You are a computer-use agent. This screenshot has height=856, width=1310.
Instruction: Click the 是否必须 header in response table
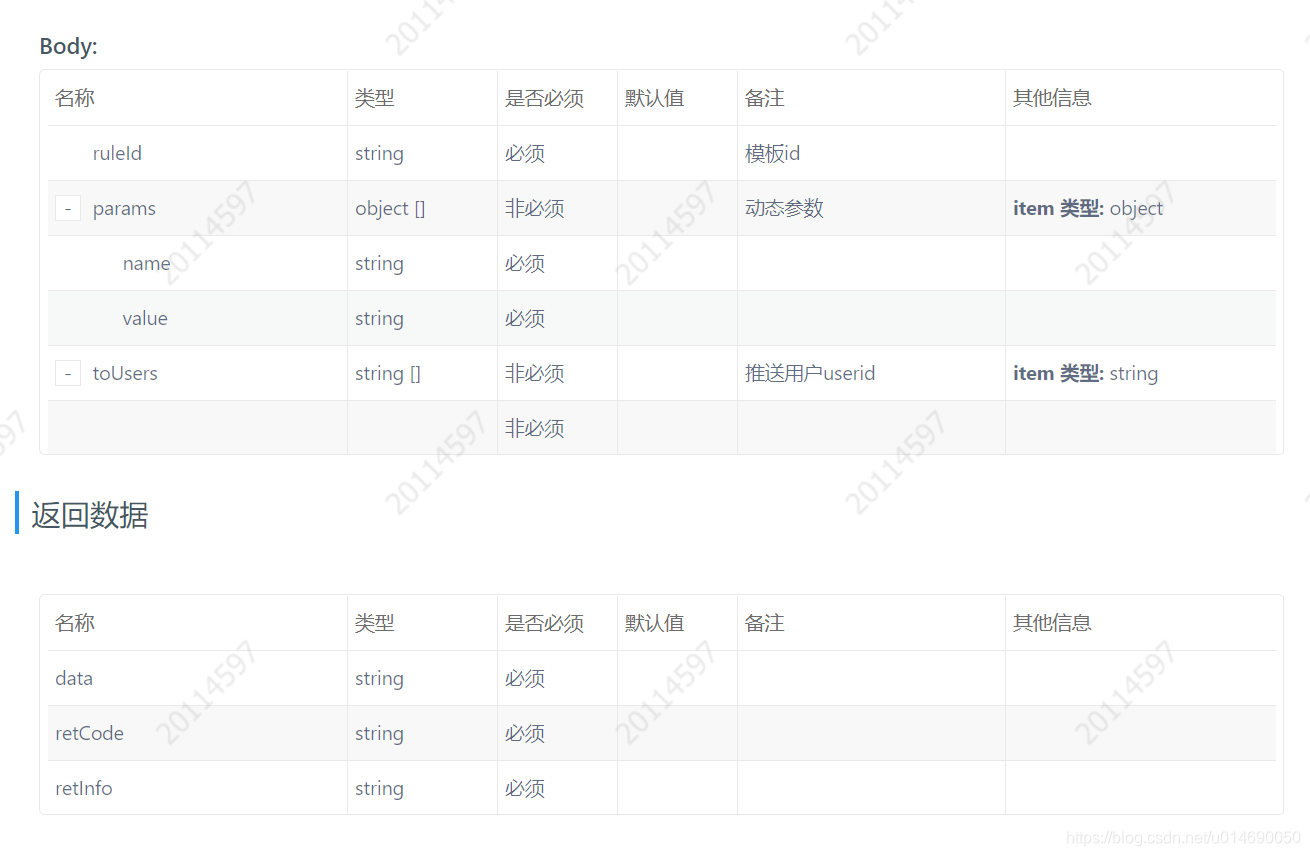(544, 623)
